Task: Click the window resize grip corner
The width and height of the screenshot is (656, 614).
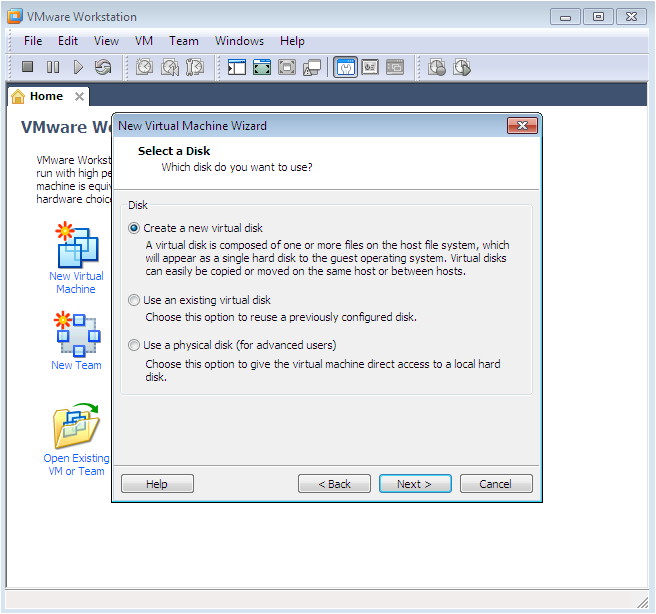Action: click(x=642, y=603)
